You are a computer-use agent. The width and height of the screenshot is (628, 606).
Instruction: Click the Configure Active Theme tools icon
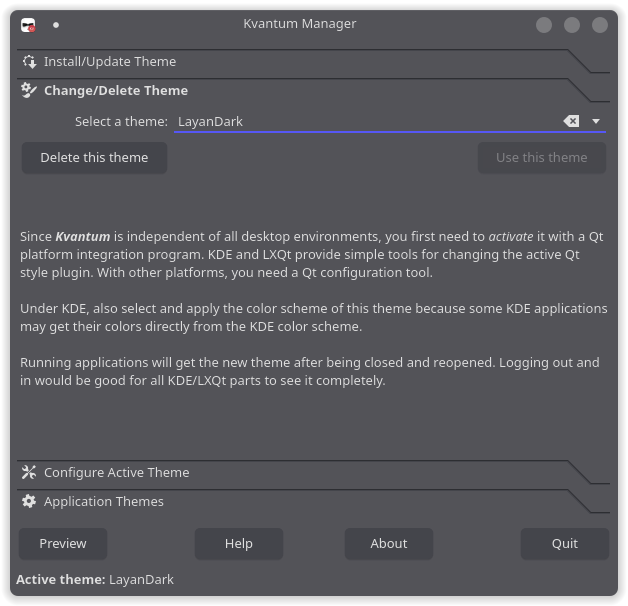[x=29, y=472]
